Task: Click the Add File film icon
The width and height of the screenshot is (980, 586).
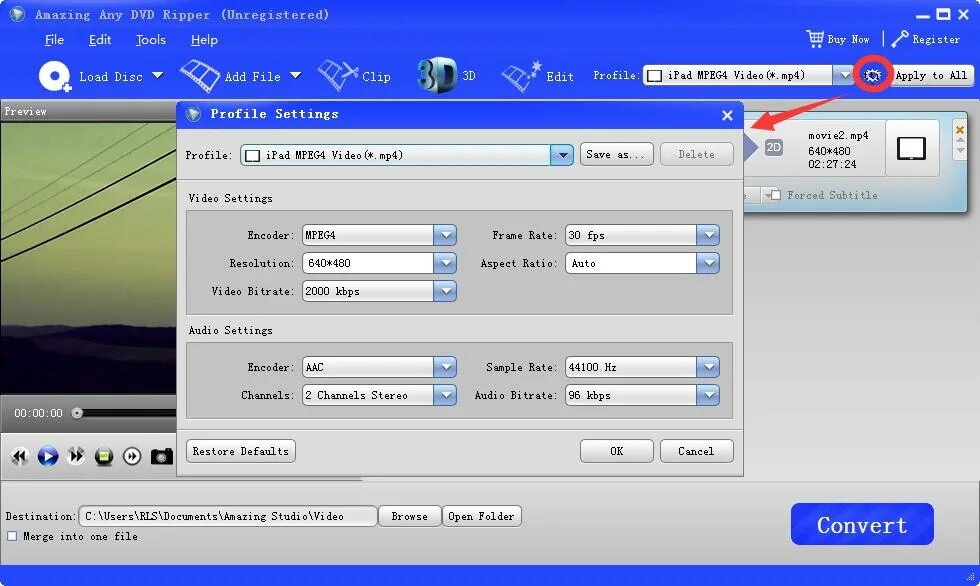Action: [199, 76]
